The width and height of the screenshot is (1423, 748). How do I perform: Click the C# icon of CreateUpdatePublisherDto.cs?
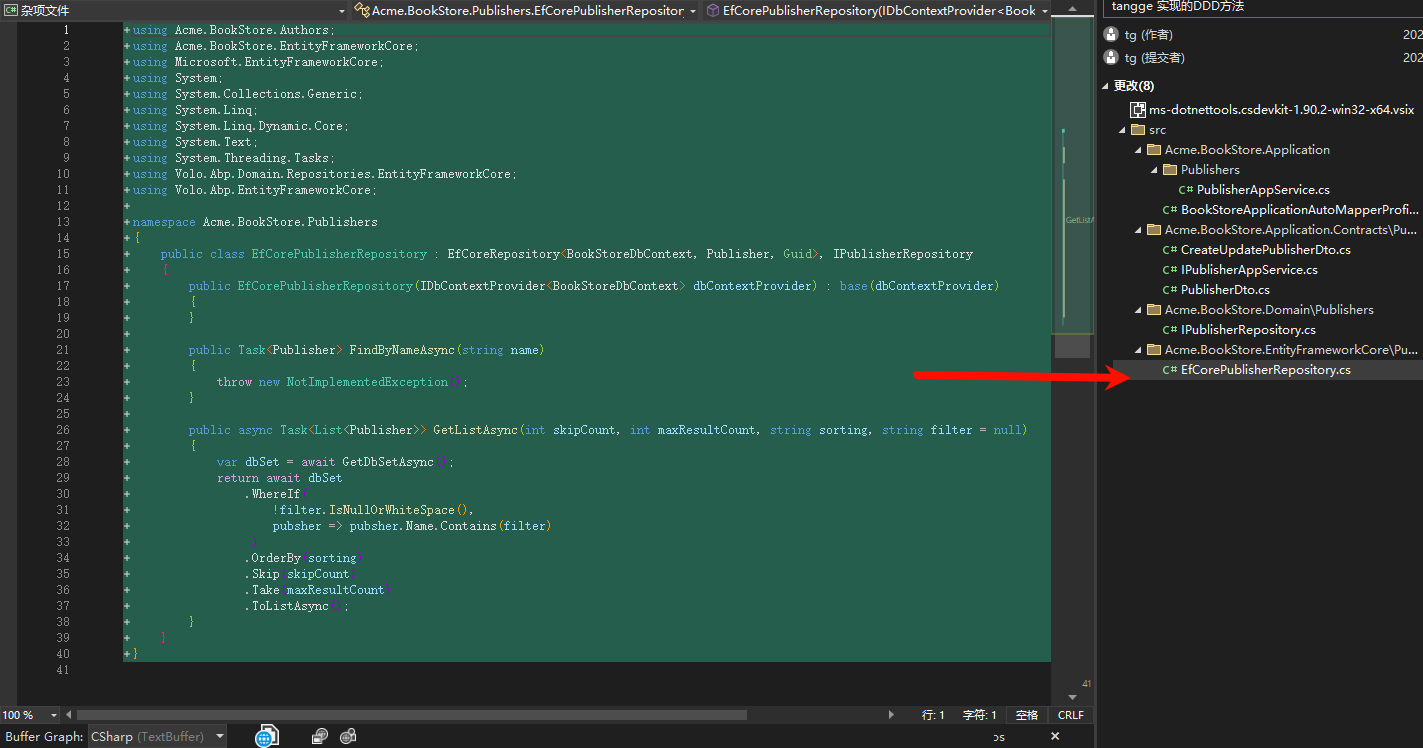[x=1169, y=250]
